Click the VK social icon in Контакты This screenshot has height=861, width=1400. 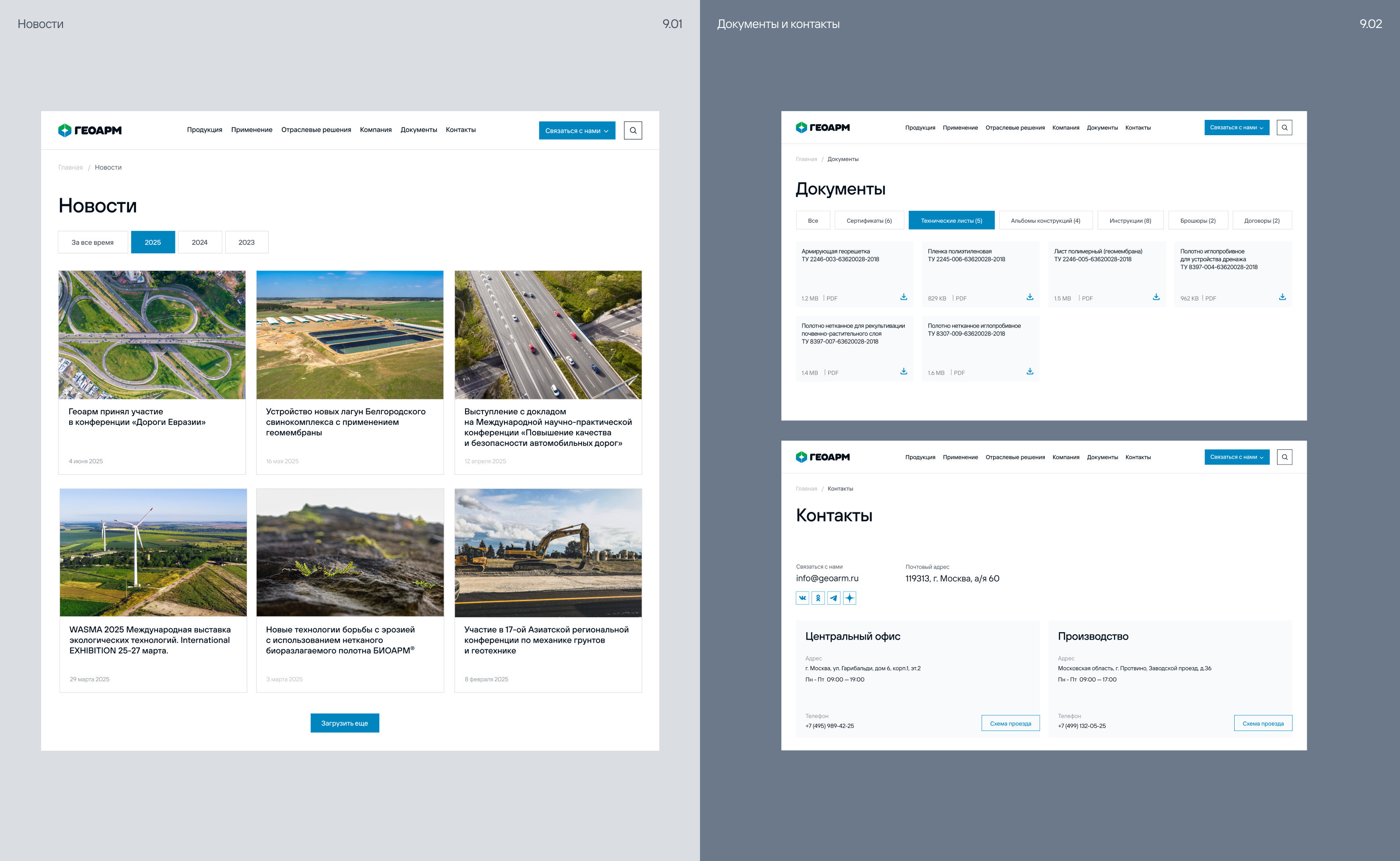(x=802, y=598)
